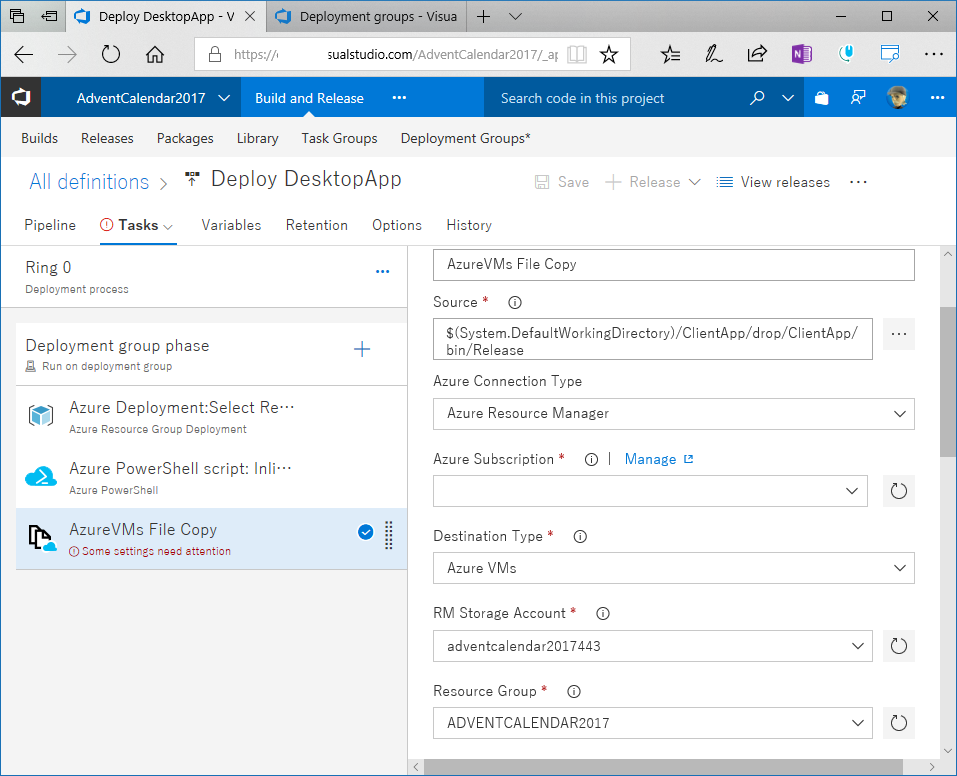The width and height of the screenshot is (957, 776).
Task: Click the Save button
Action: click(x=562, y=182)
